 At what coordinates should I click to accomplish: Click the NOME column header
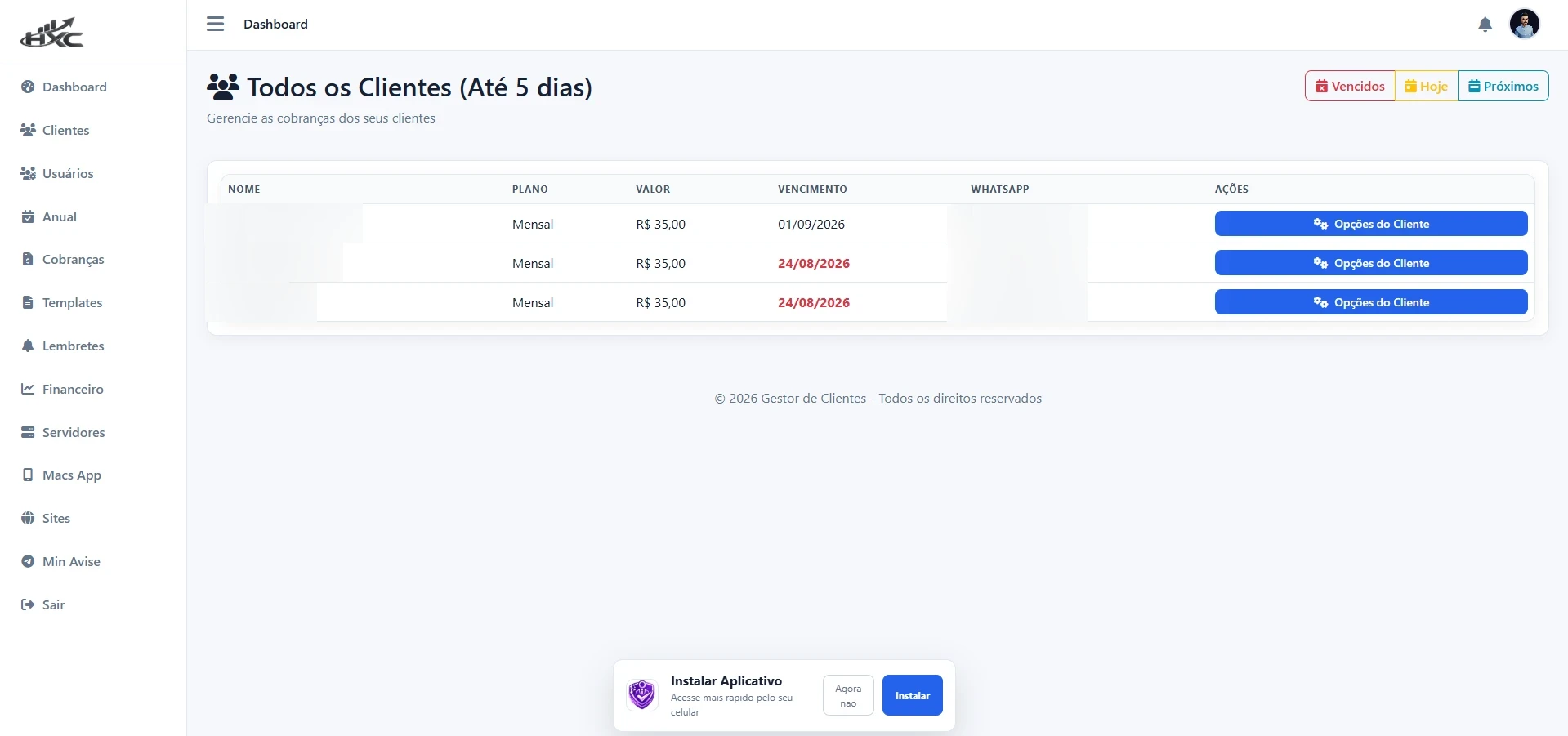pyautogui.click(x=244, y=189)
